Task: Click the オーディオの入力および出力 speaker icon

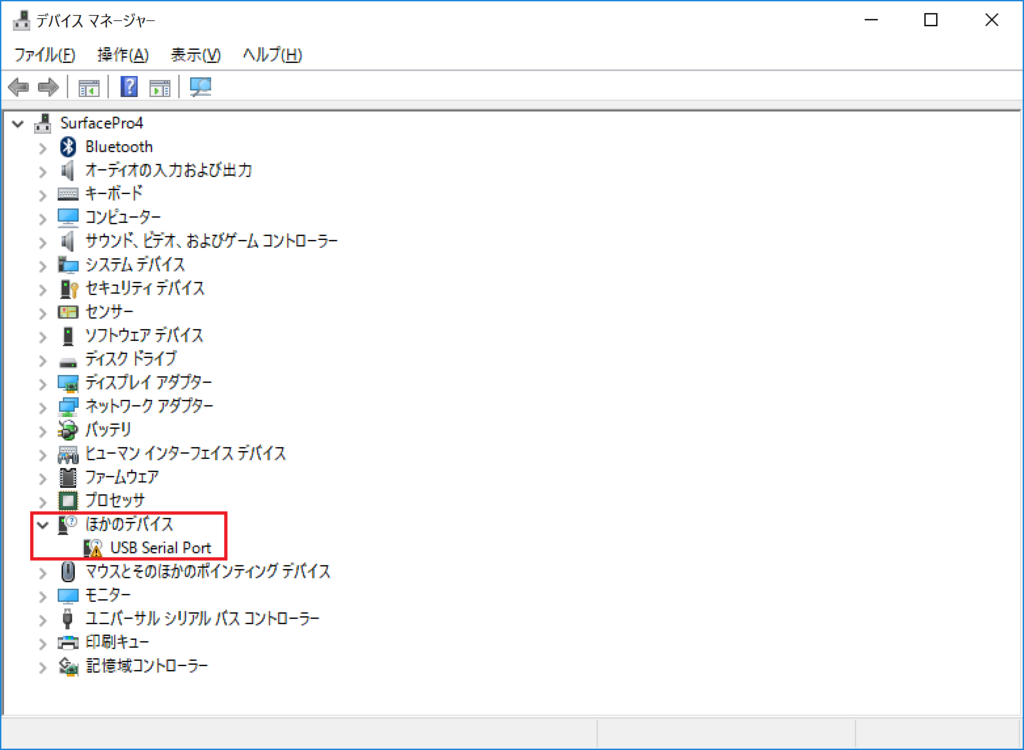Action: [67, 171]
